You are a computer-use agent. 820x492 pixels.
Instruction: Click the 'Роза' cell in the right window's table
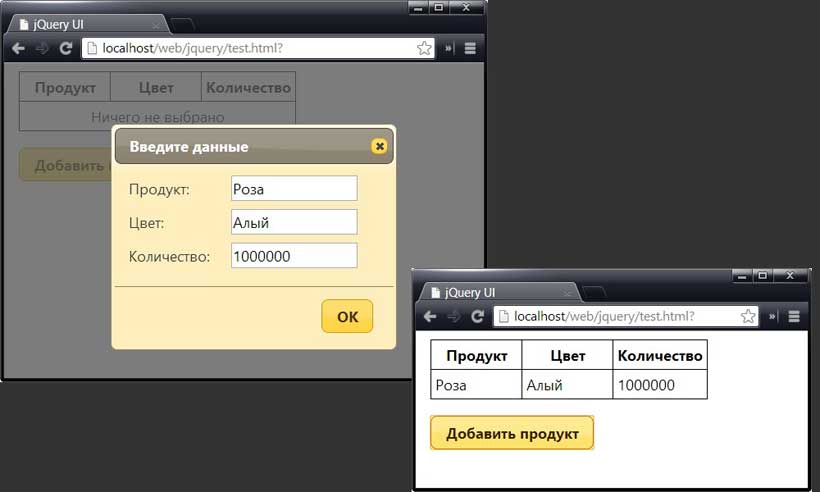(x=476, y=385)
